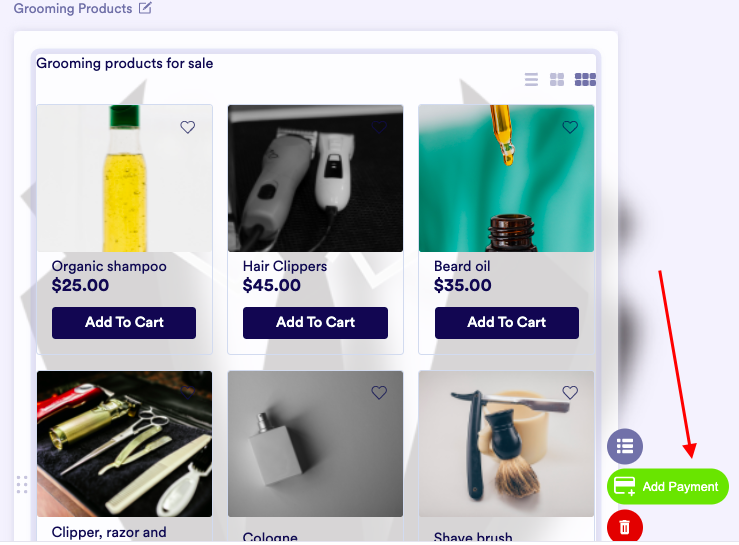Open the Cologne bottle product image

pyautogui.click(x=315, y=444)
